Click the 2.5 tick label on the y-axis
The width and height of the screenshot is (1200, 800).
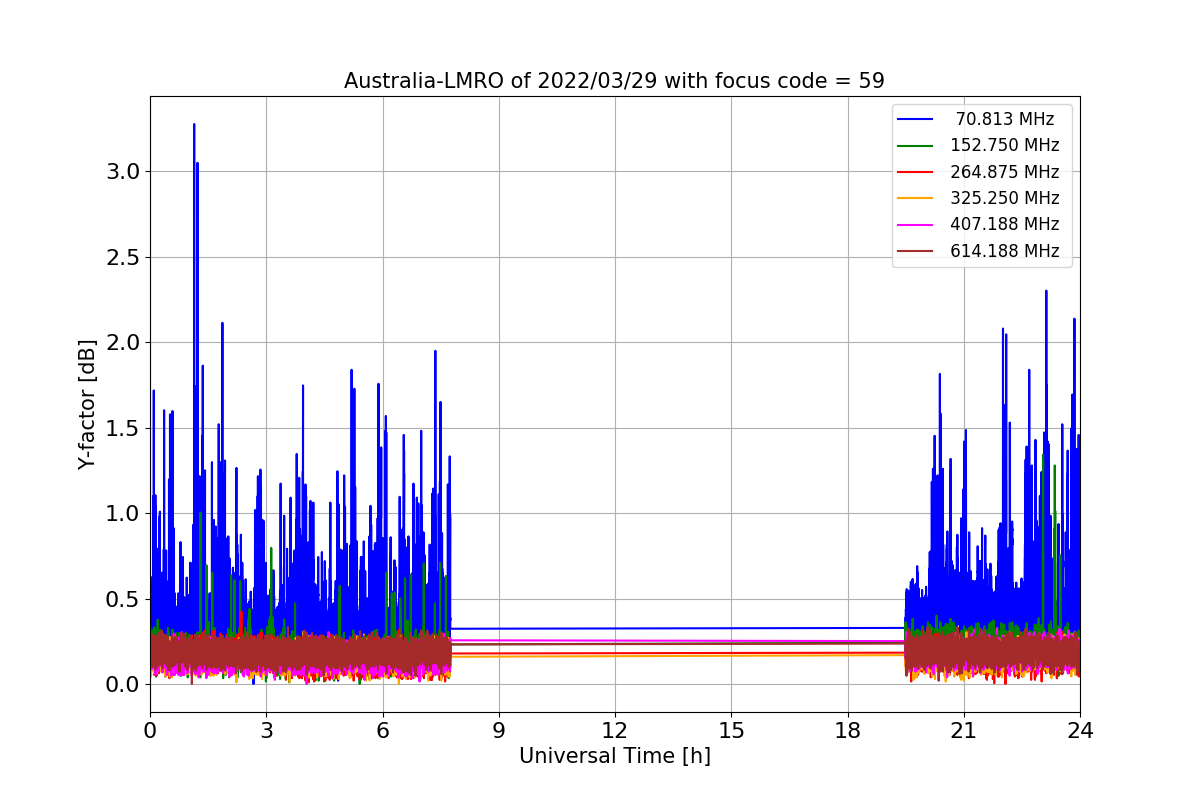tap(122, 258)
